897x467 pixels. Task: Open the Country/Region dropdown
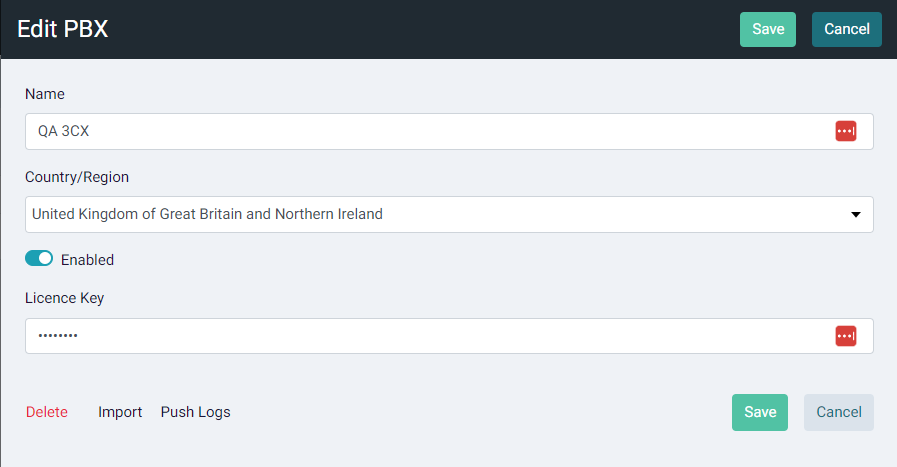click(x=448, y=214)
